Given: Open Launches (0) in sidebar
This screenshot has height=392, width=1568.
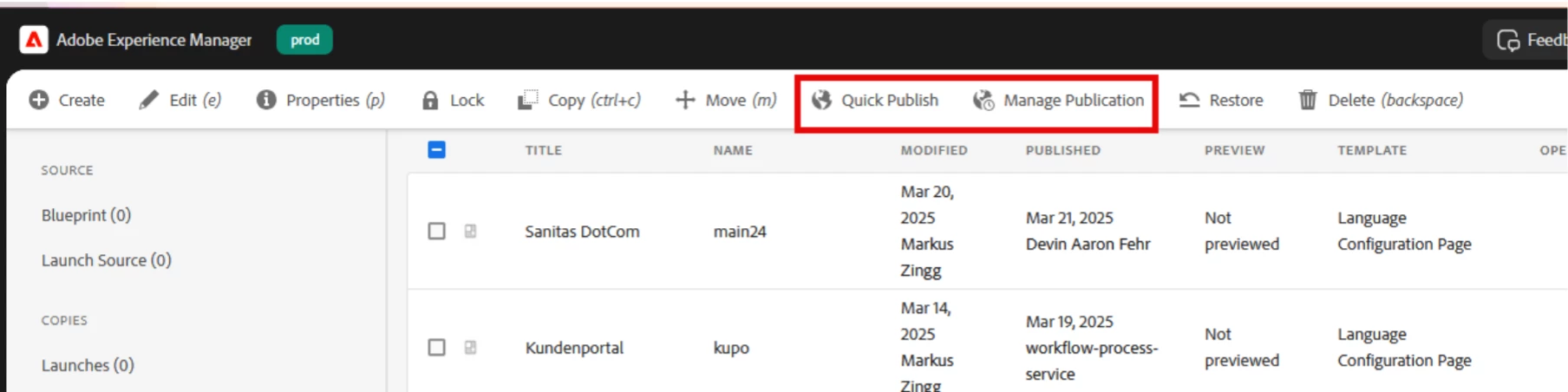Looking at the screenshot, I should click(x=88, y=365).
